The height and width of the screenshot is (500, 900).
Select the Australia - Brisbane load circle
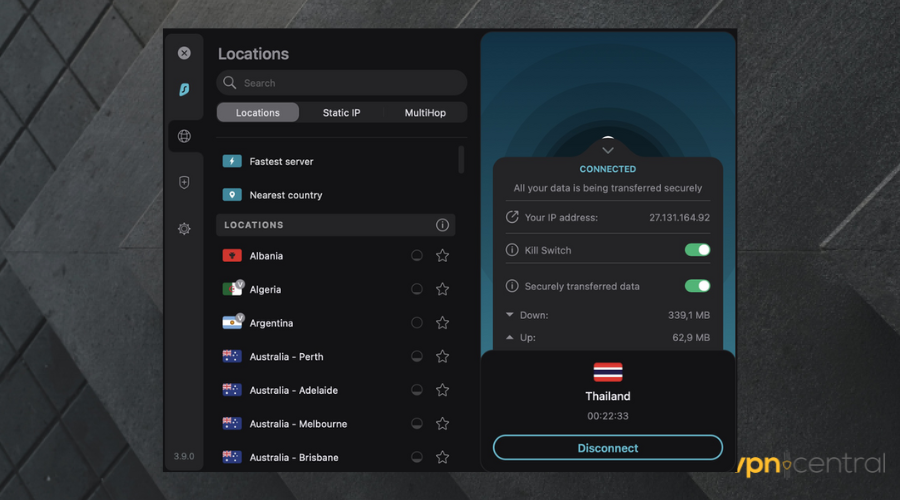pyautogui.click(x=417, y=458)
